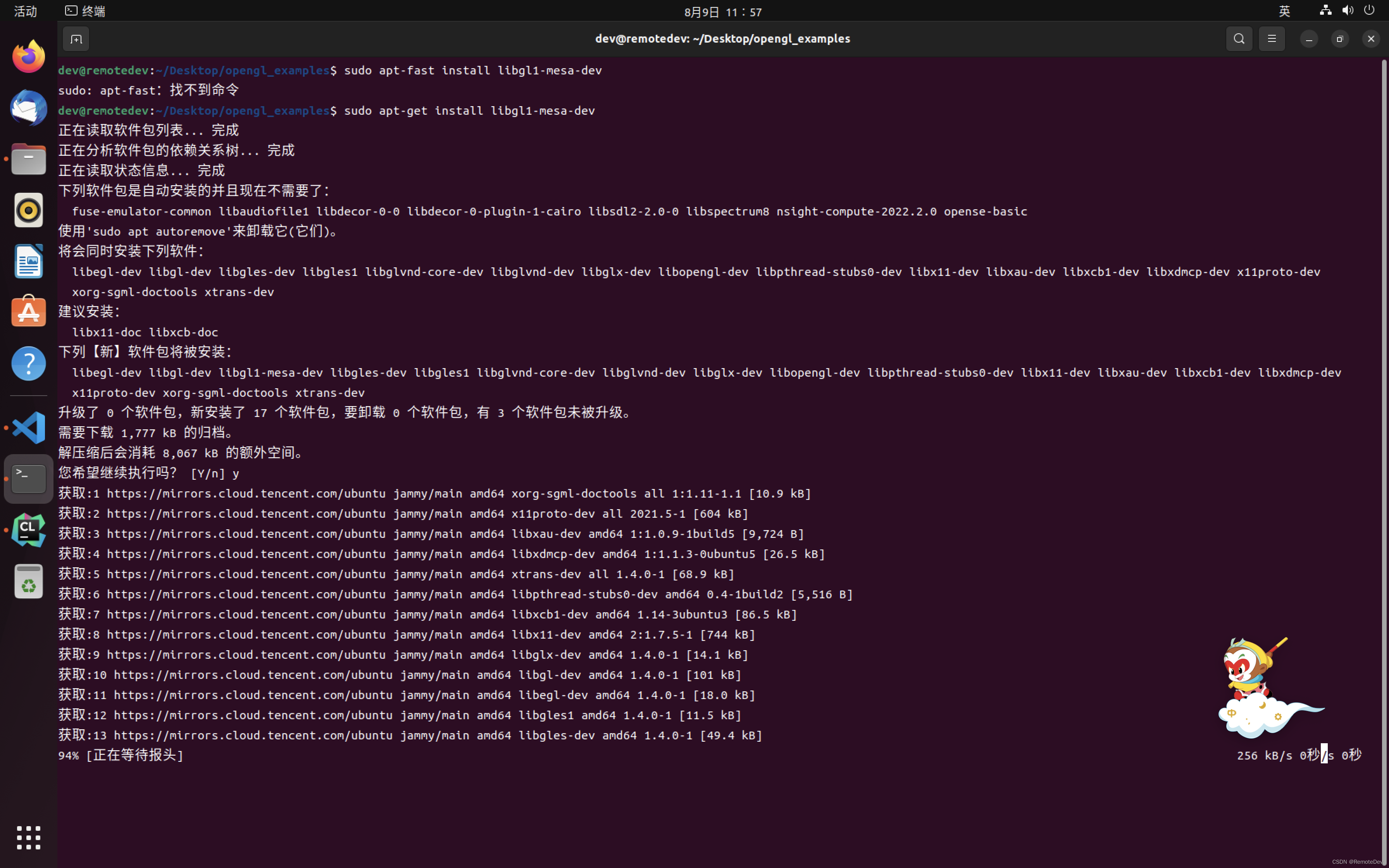Click the libgles-dev 49.4 kB line

[x=410, y=735]
